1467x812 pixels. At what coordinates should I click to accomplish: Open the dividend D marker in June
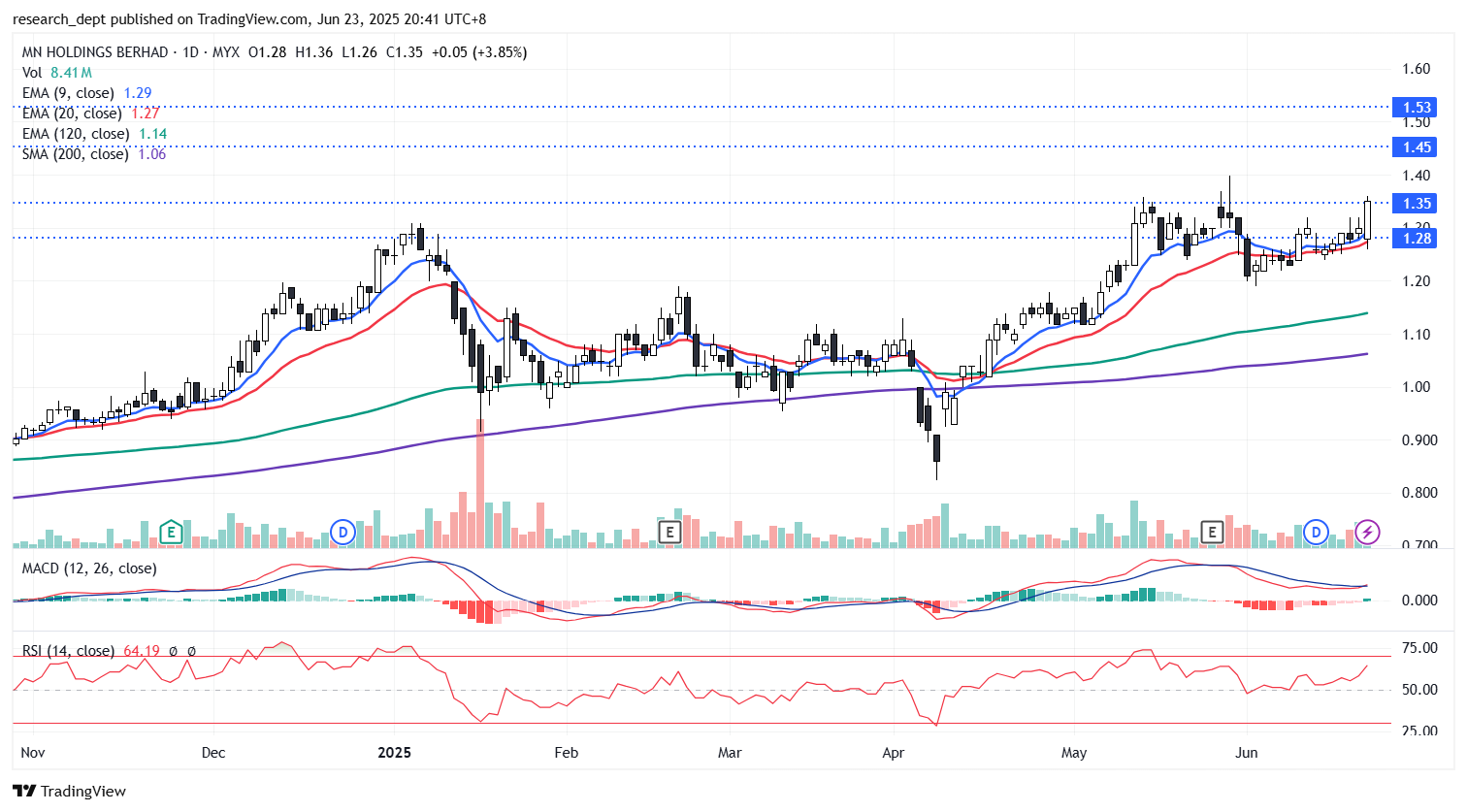tap(1317, 532)
